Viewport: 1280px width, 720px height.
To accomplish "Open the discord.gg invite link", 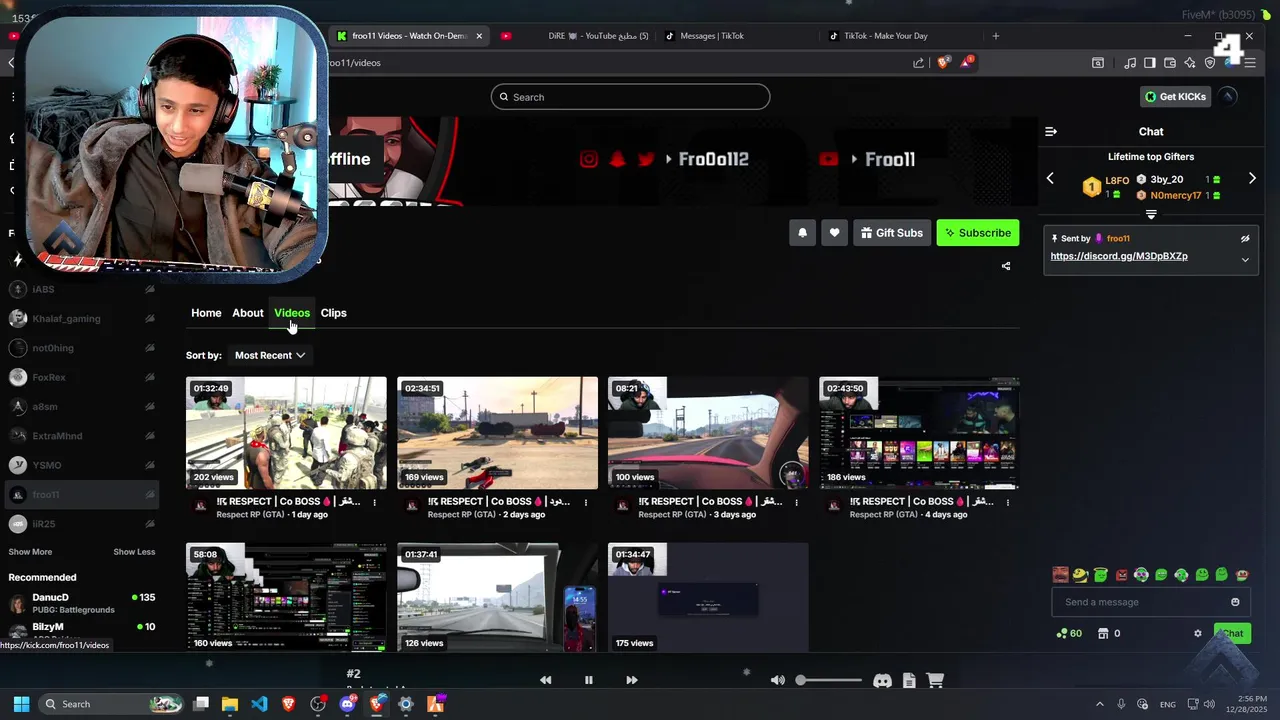I will tap(1119, 256).
